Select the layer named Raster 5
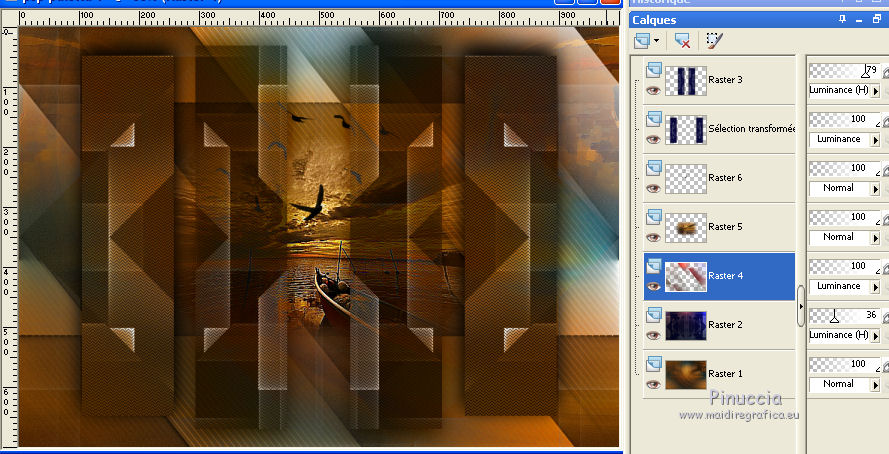 click(x=725, y=227)
